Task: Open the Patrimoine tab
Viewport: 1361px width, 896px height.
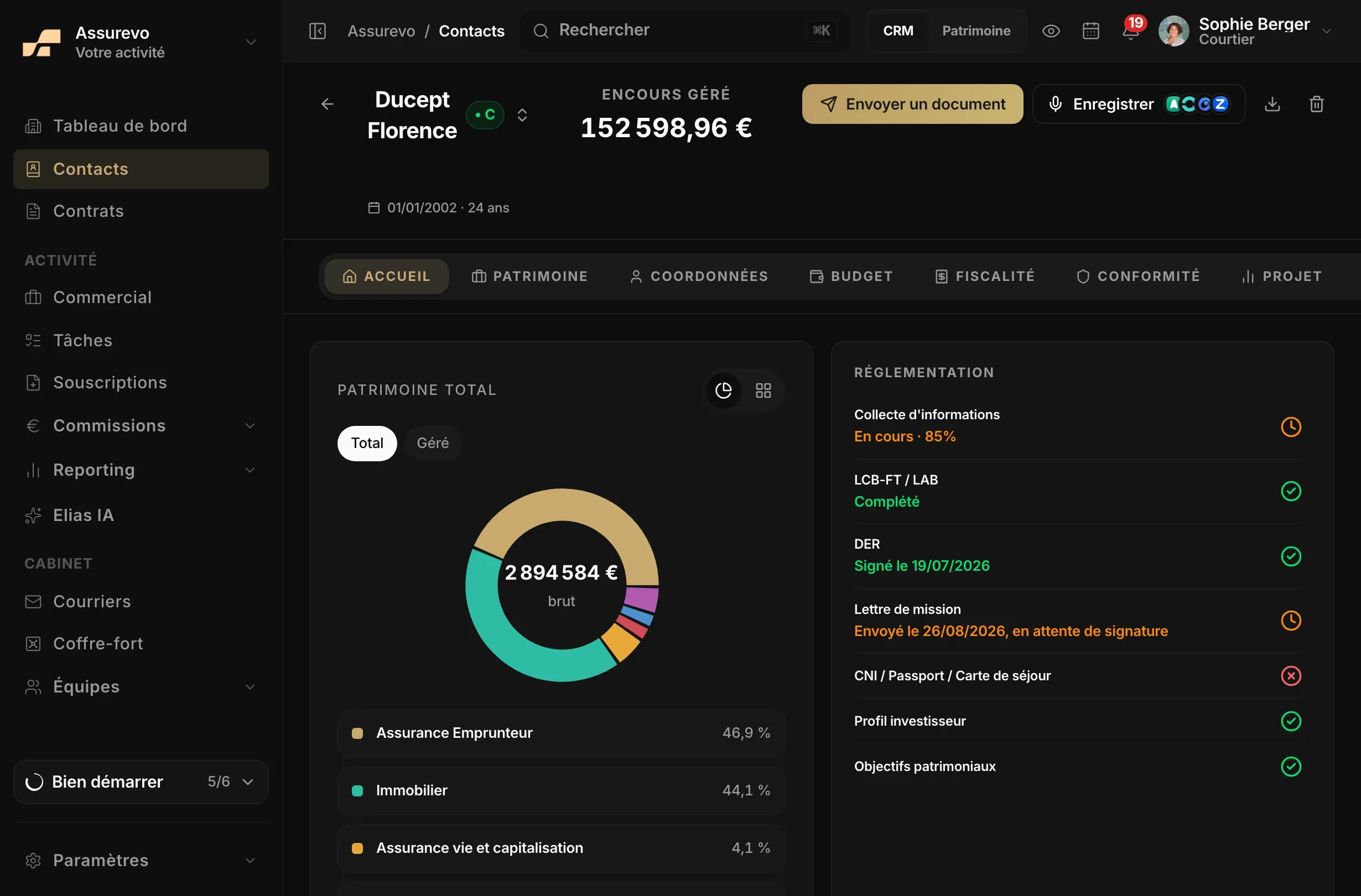Action: 529,277
